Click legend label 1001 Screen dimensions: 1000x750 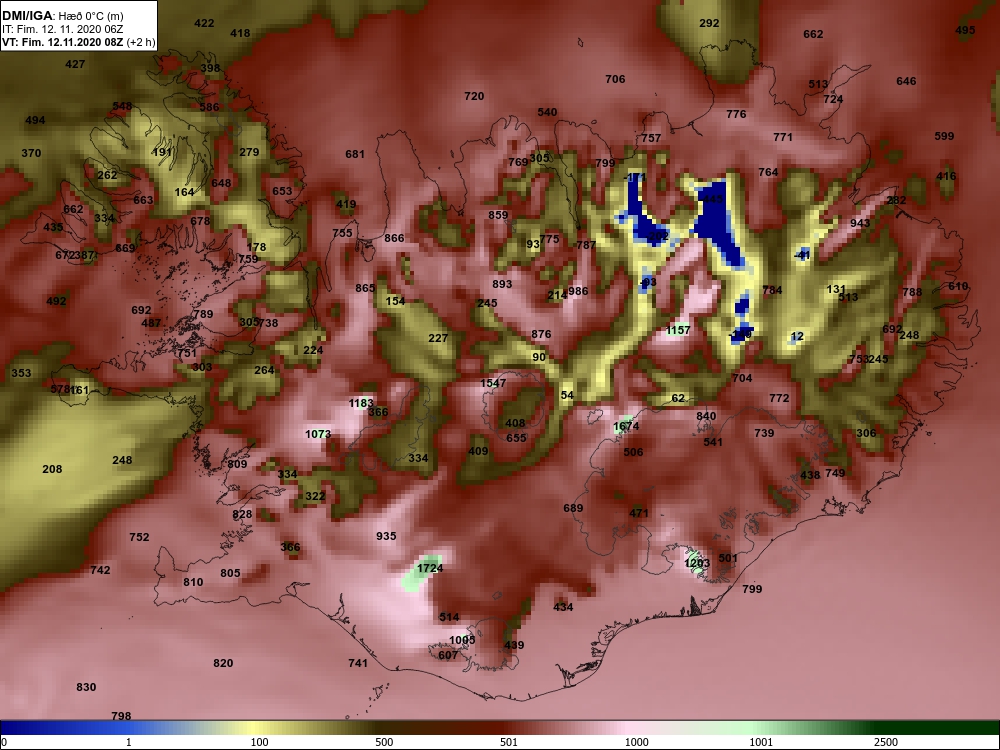pos(761,742)
